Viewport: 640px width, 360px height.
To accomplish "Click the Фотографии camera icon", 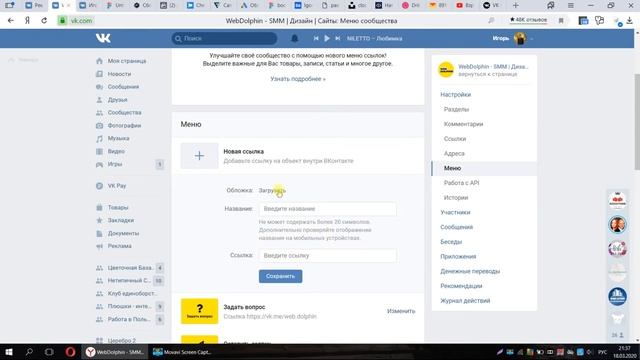I will [x=99, y=126].
